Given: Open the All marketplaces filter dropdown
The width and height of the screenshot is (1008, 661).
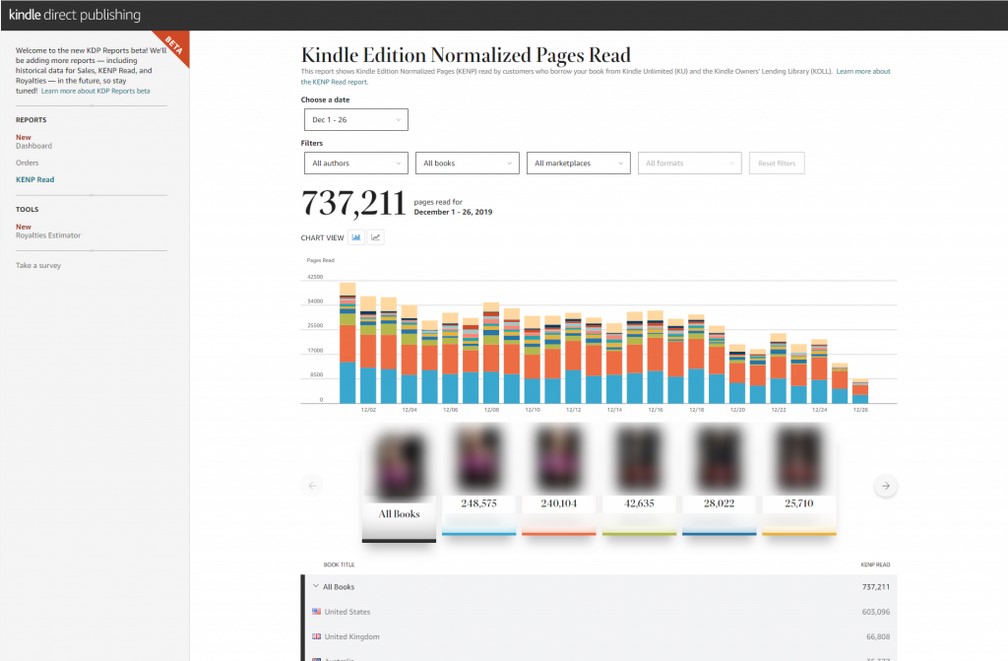Looking at the screenshot, I should (579, 163).
